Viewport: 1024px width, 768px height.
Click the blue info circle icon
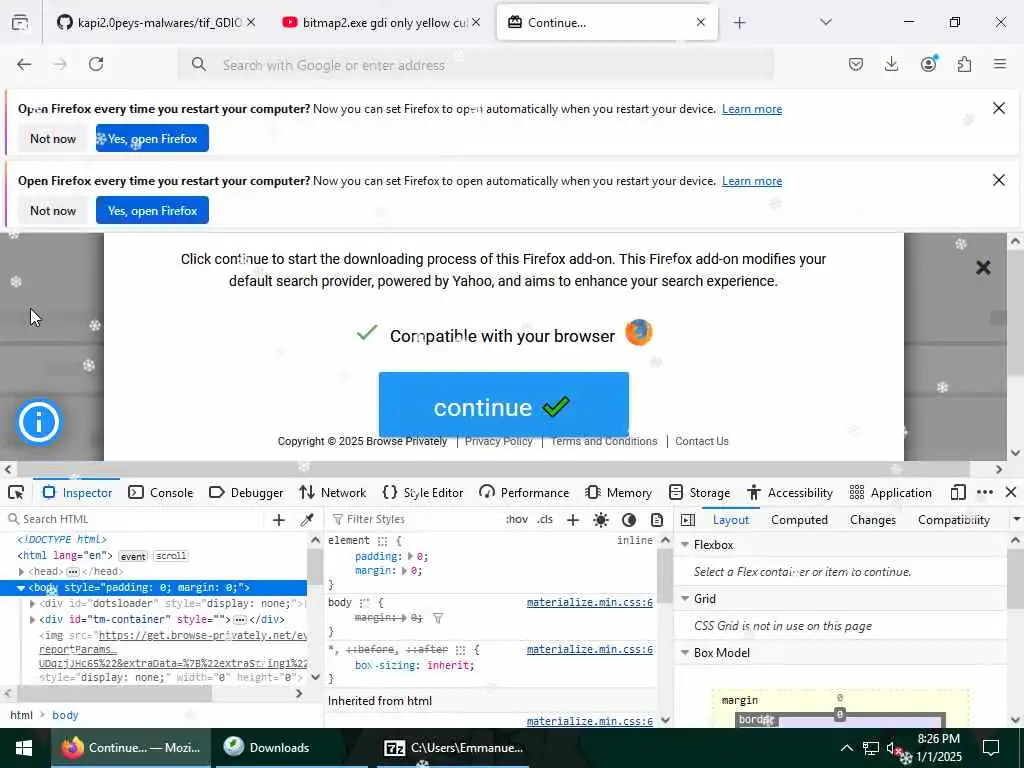[39, 422]
